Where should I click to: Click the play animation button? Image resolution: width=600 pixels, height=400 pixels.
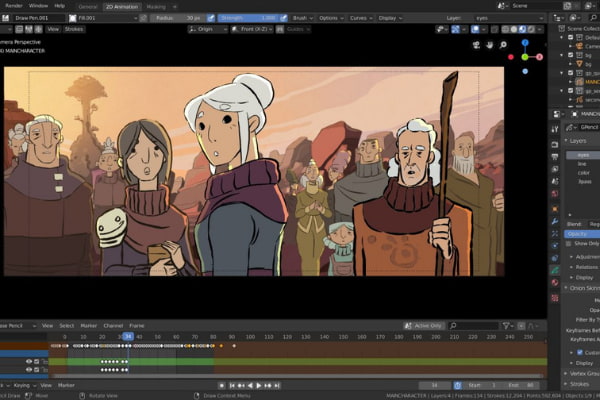[x=259, y=385]
